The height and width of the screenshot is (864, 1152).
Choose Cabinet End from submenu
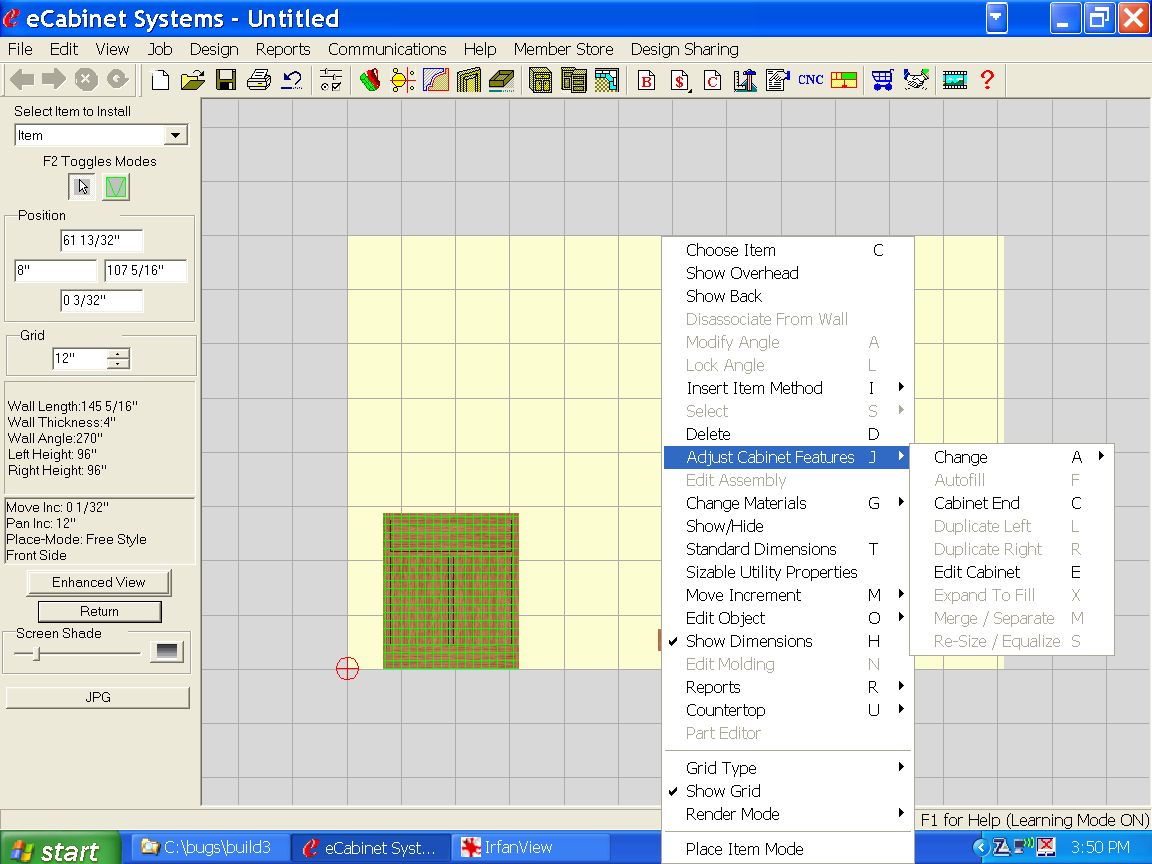click(1012, 503)
